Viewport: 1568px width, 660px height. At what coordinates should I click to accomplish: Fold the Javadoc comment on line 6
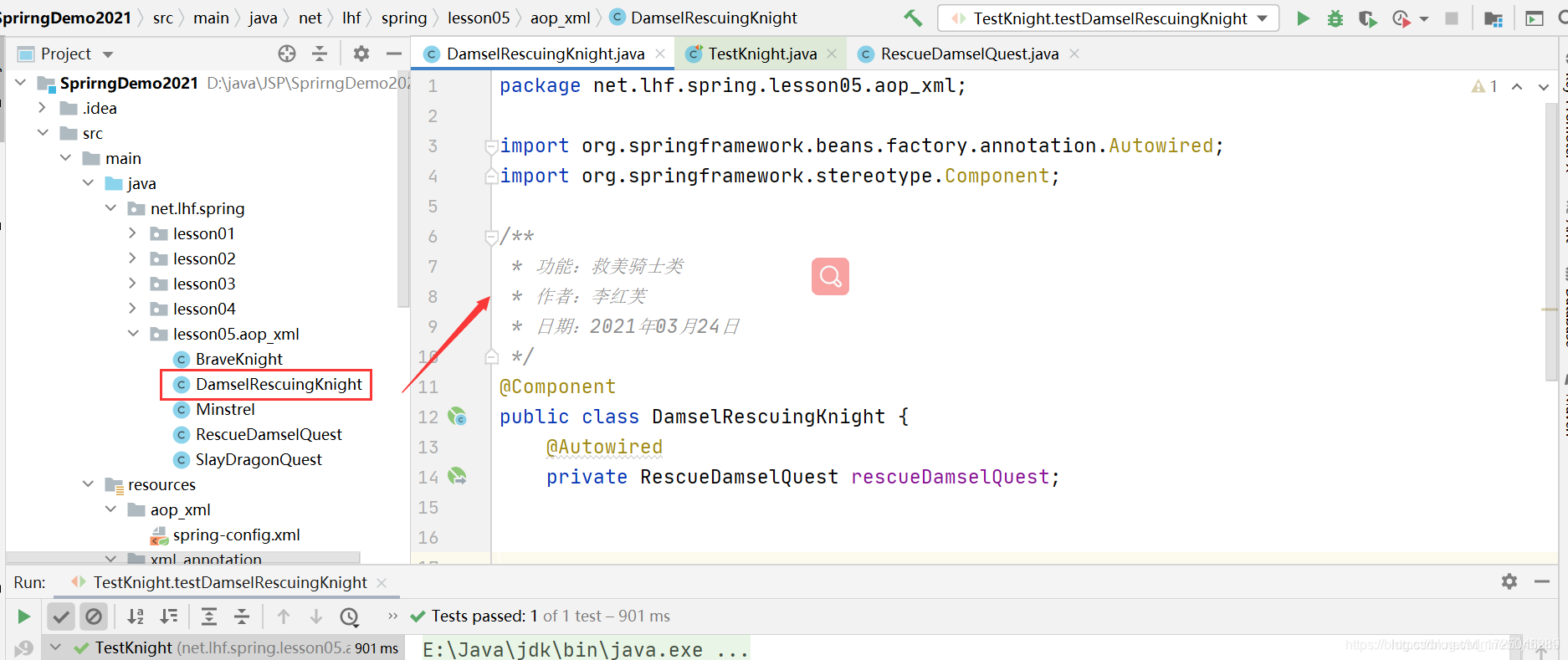pos(491,237)
